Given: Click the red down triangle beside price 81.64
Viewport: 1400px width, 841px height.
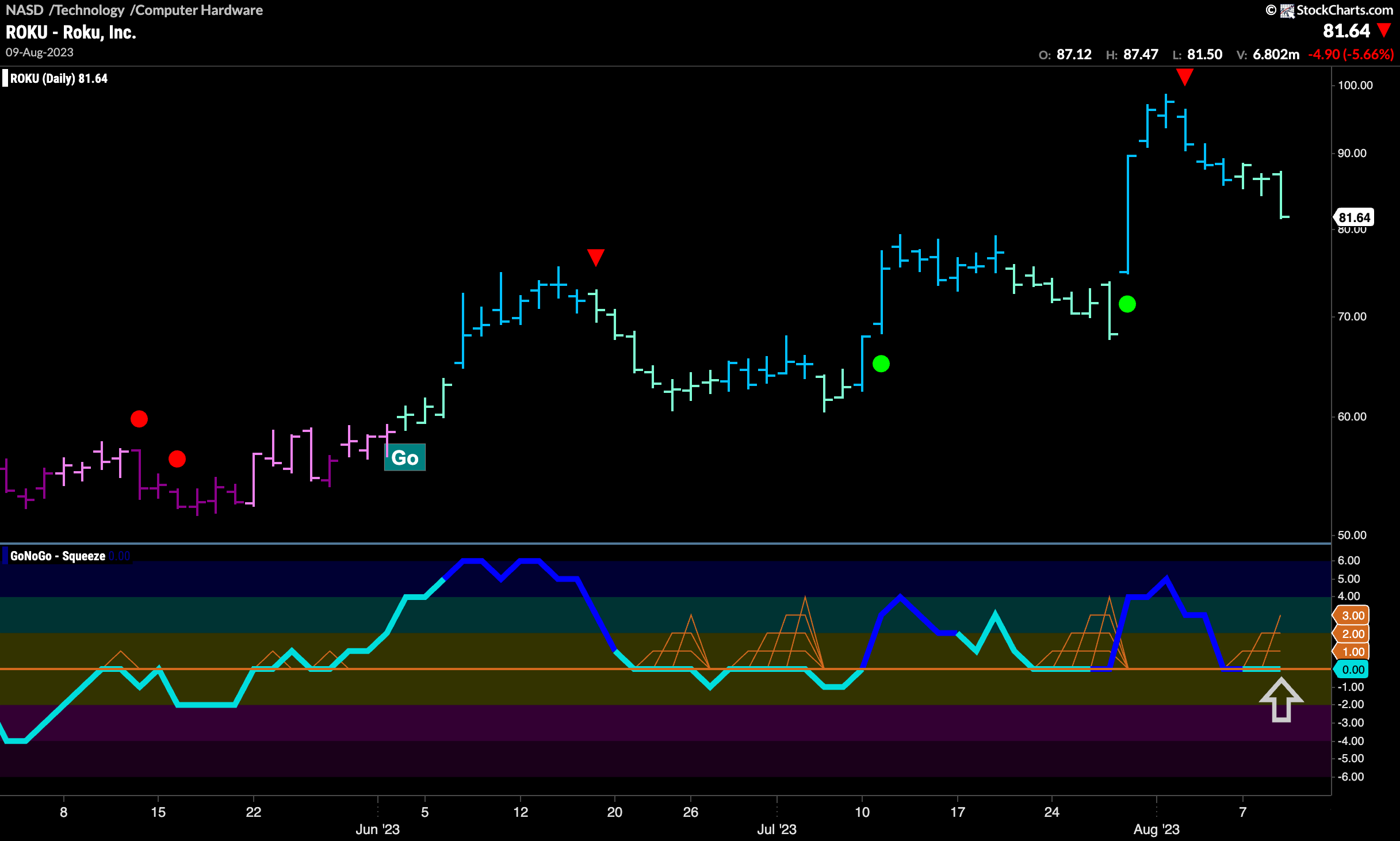Looking at the screenshot, I should (1385, 30).
